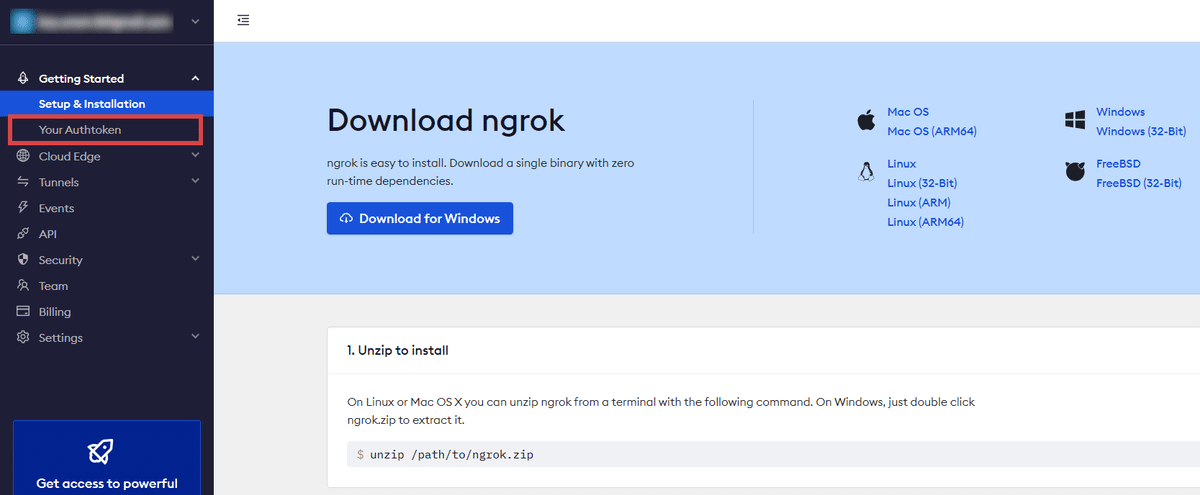Image resolution: width=1200 pixels, height=495 pixels.
Task: Go to the API page
Action: point(107,234)
